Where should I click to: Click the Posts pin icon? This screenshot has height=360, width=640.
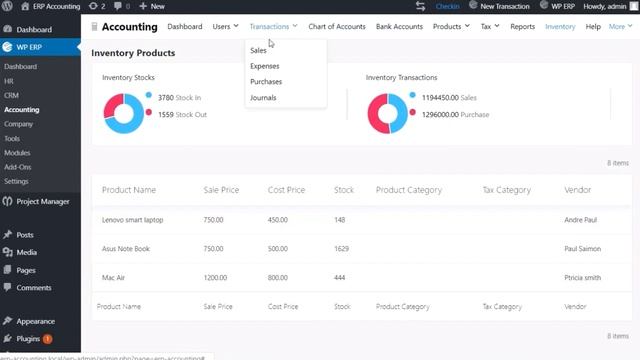point(7,235)
